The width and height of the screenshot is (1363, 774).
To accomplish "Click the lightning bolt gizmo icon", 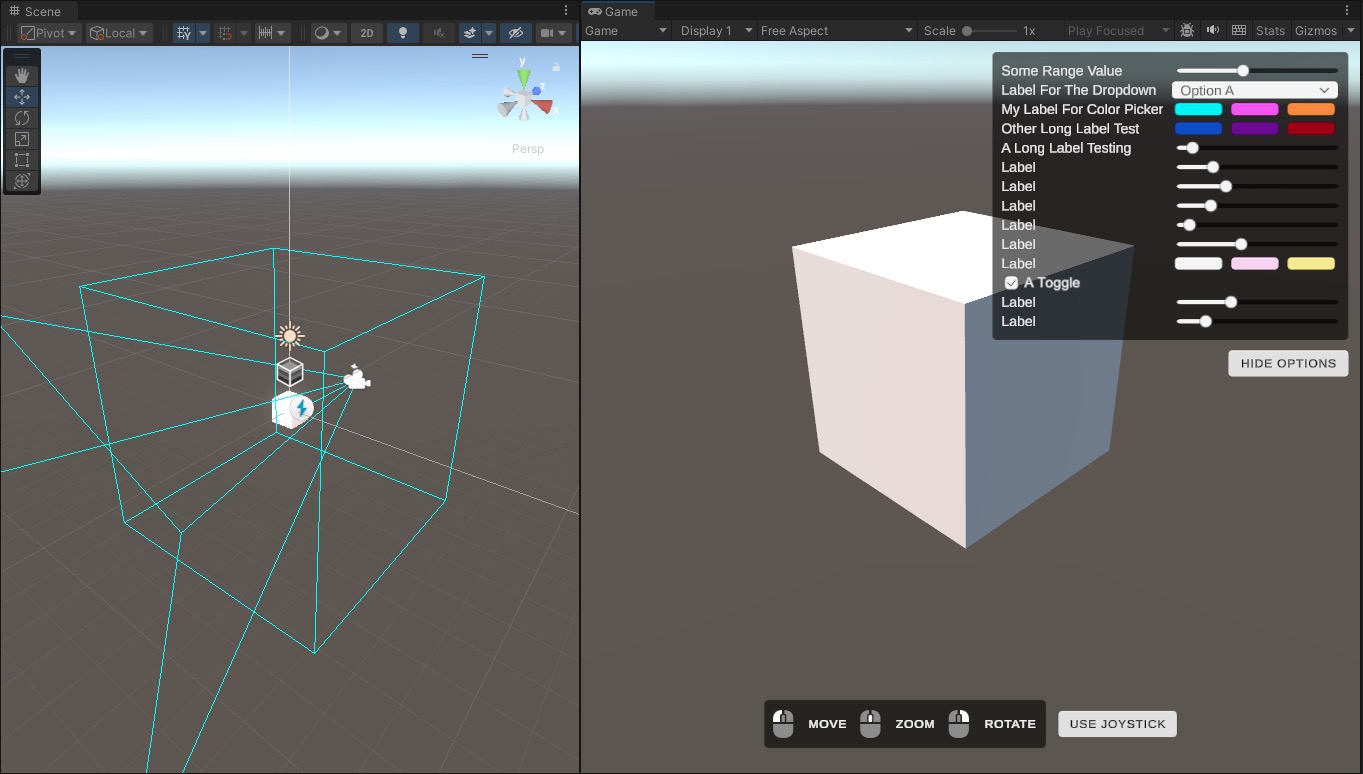I will (x=301, y=408).
